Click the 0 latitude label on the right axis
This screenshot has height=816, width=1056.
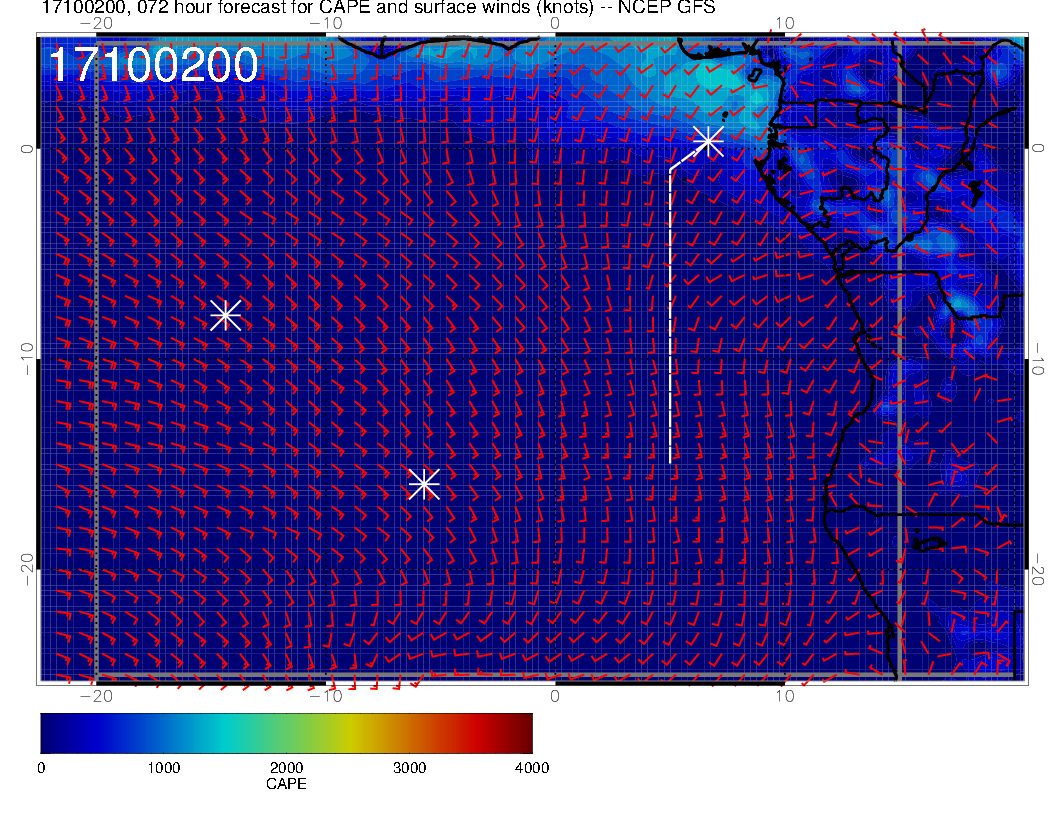click(1037, 148)
